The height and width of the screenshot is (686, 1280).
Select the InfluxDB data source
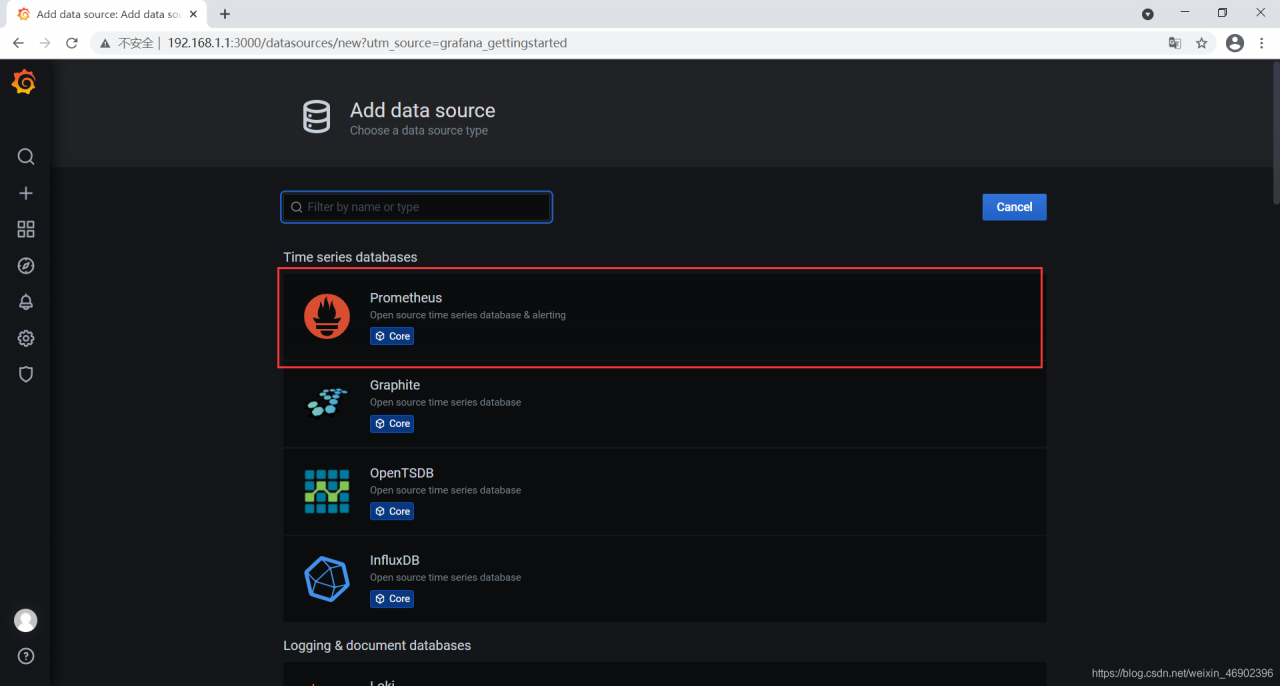pyautogui.click(x=664, y=578)
